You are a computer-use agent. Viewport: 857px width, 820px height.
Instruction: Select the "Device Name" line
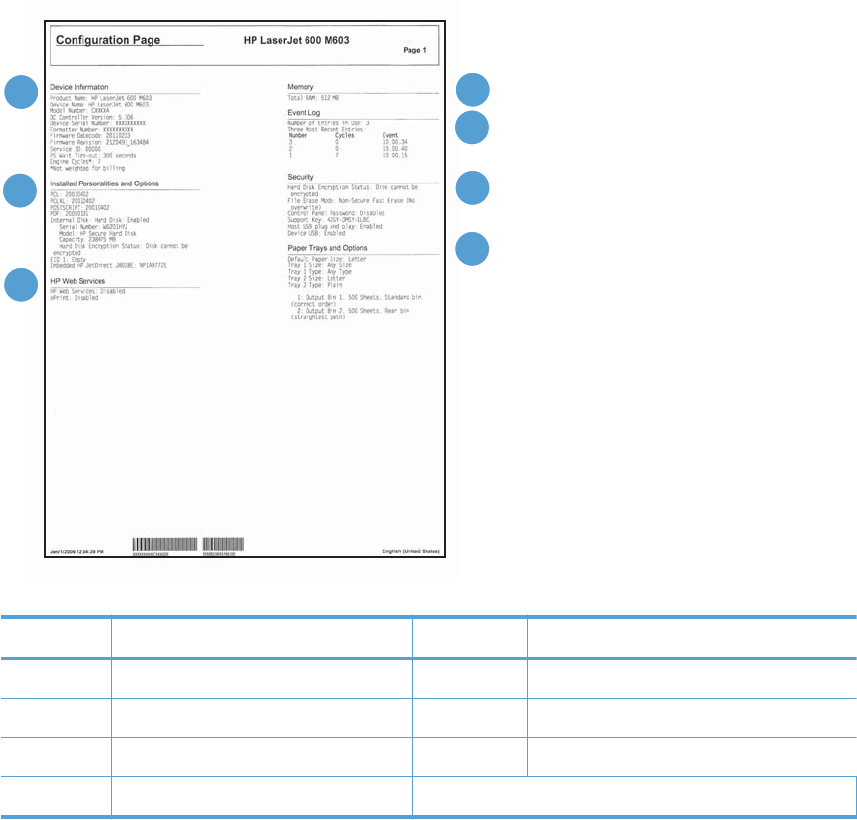click(99, 104)
